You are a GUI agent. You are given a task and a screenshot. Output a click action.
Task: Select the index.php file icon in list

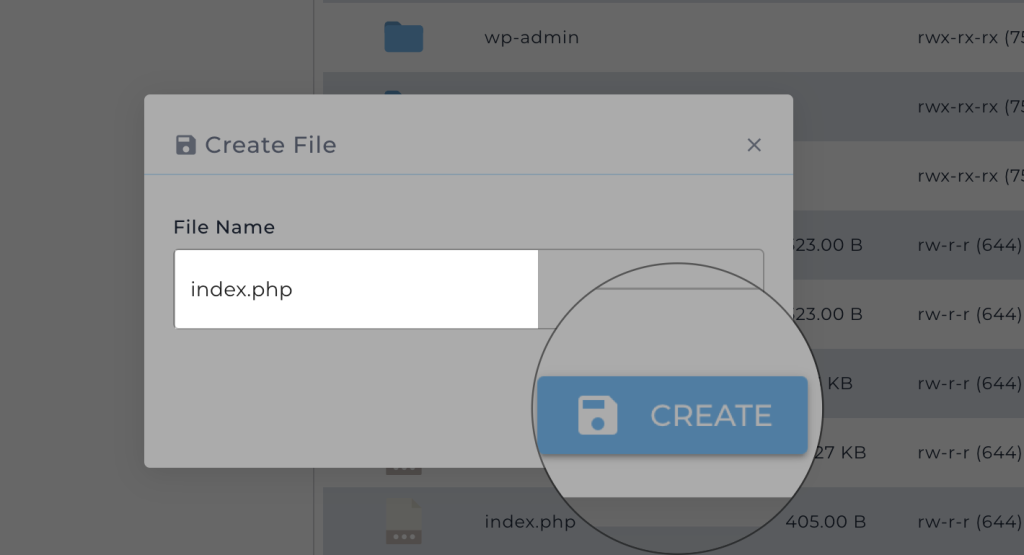click(x=404, y=521)
